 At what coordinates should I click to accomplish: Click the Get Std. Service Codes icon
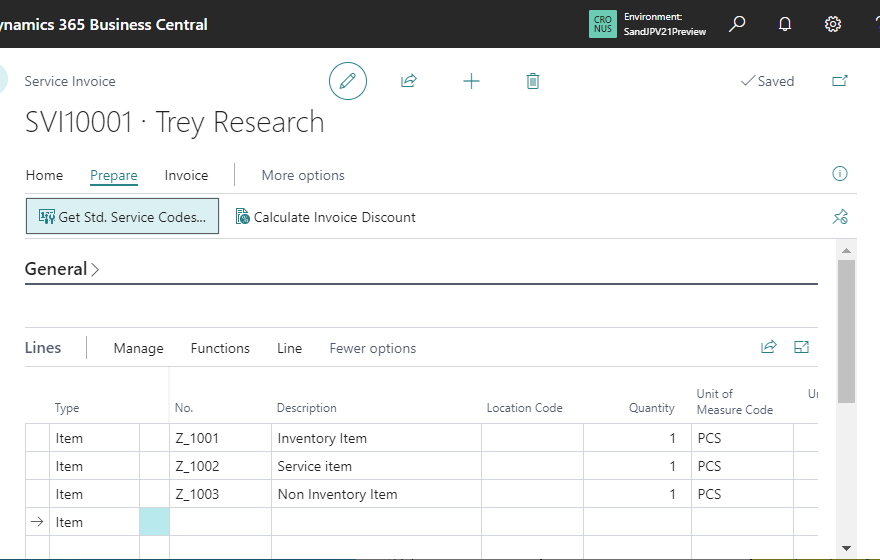47,217
